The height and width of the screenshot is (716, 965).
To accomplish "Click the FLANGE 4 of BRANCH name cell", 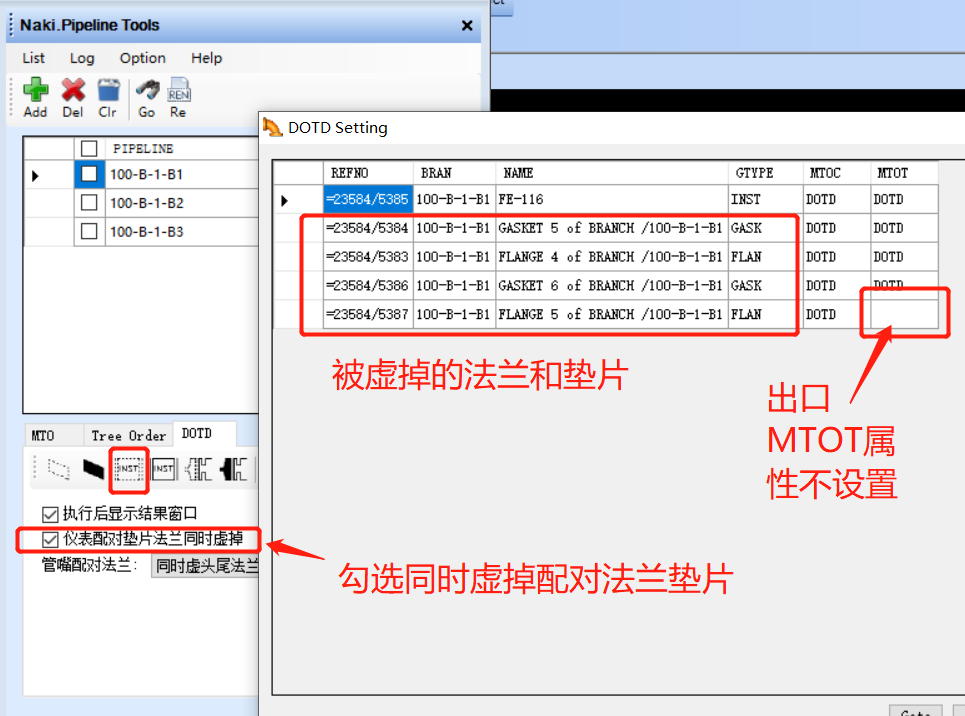I will click(x=612, y=257).
